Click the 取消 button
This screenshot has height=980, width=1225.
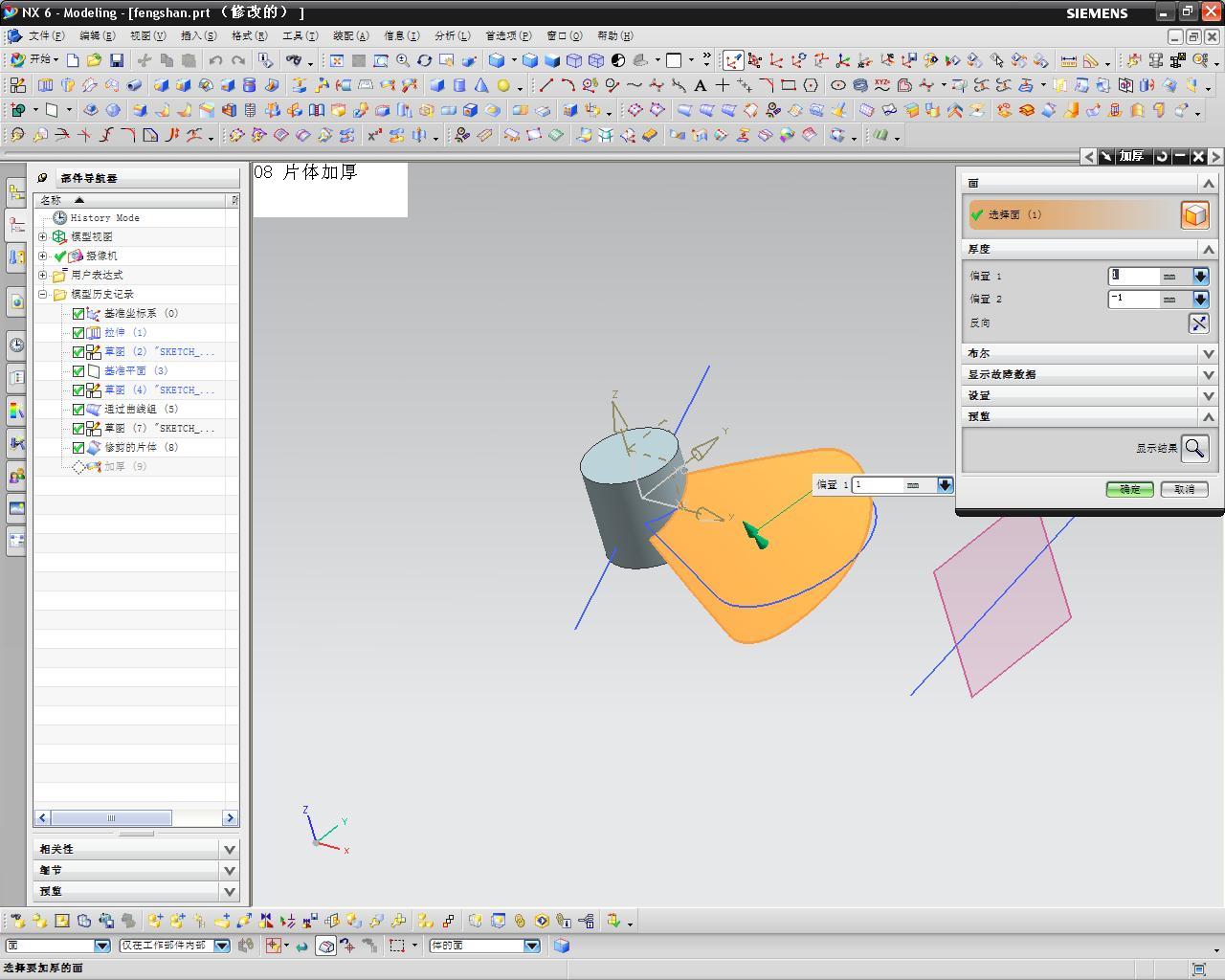(x=1184, y=489)
